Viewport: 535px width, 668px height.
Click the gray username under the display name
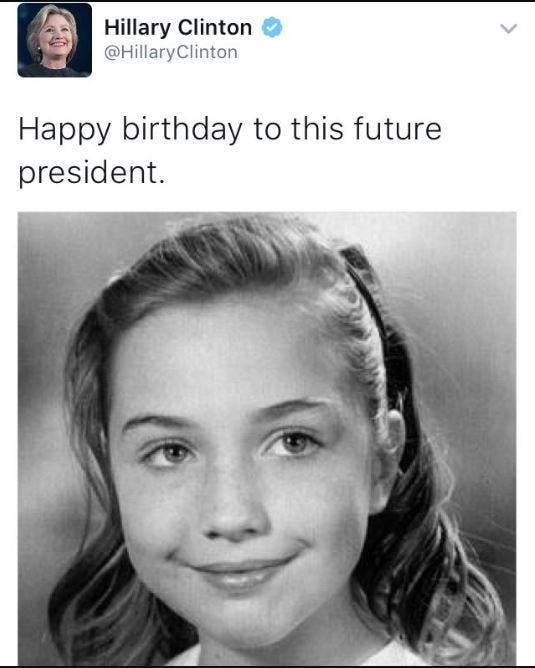coord(171,52)
